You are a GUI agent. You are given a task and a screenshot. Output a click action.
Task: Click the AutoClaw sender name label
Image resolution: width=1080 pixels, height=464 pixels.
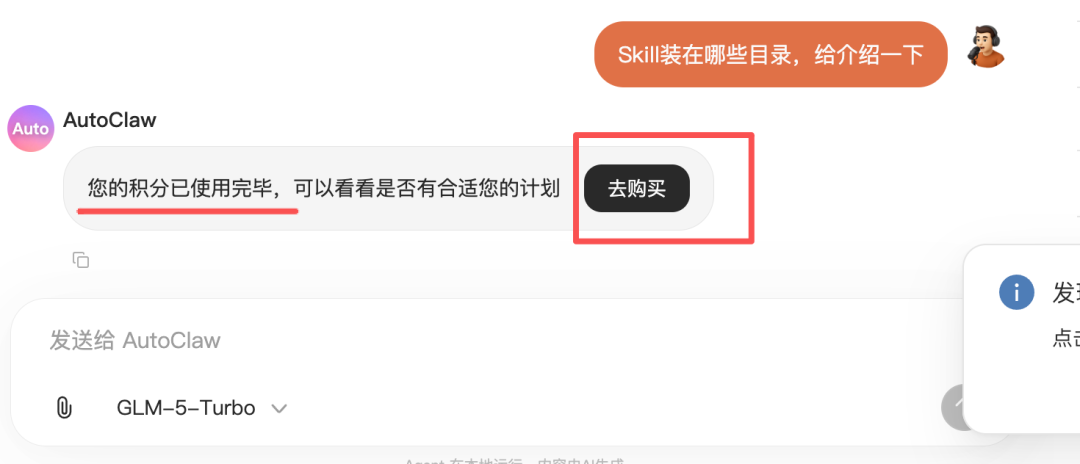110,120
